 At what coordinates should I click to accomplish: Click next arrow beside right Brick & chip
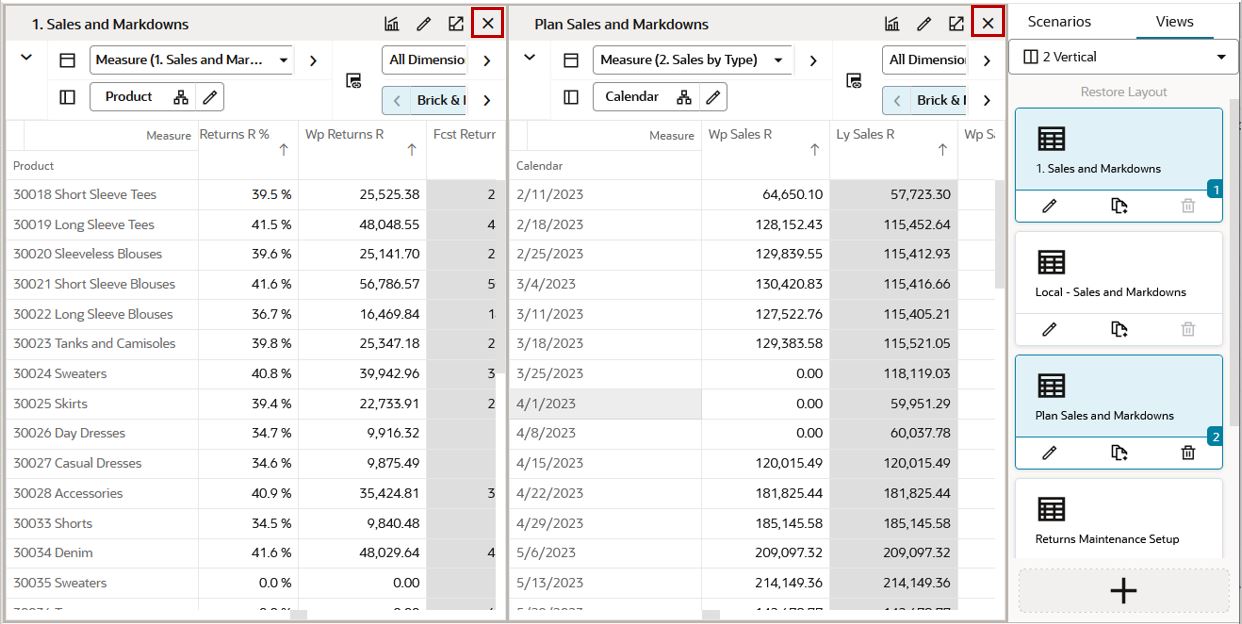(987, 100)
